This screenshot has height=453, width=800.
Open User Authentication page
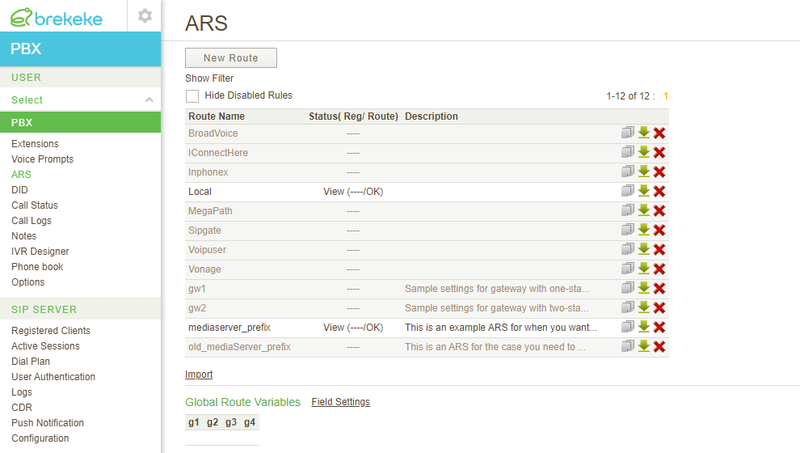tap(53, 376)
